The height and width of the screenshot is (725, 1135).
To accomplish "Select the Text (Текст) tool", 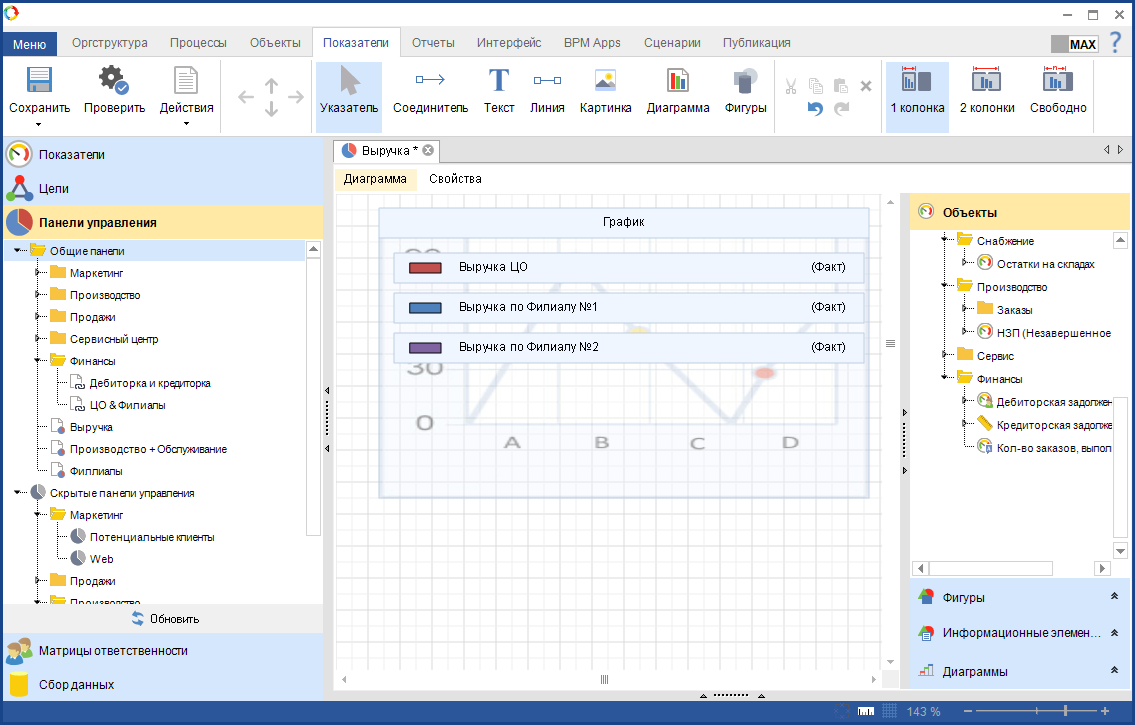I will [498, 82].
